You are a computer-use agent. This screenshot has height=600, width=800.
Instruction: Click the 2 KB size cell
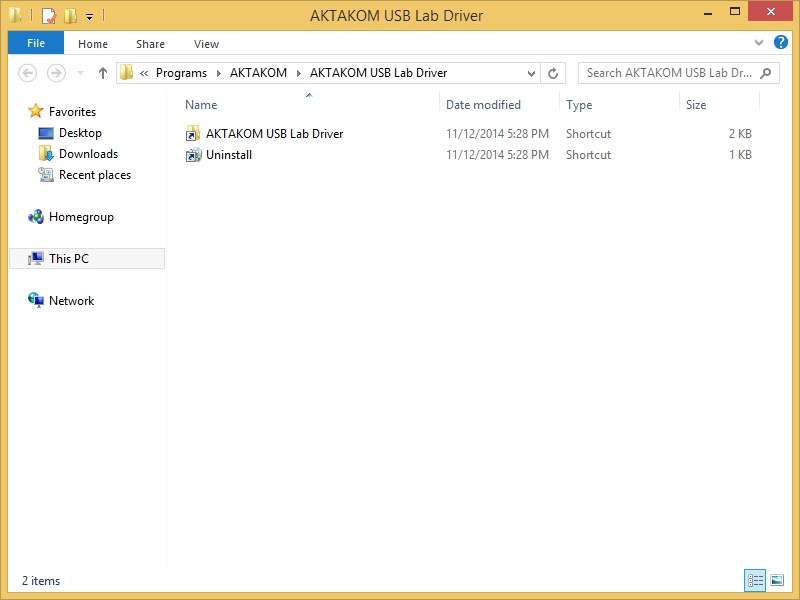[x=740, y=134]
